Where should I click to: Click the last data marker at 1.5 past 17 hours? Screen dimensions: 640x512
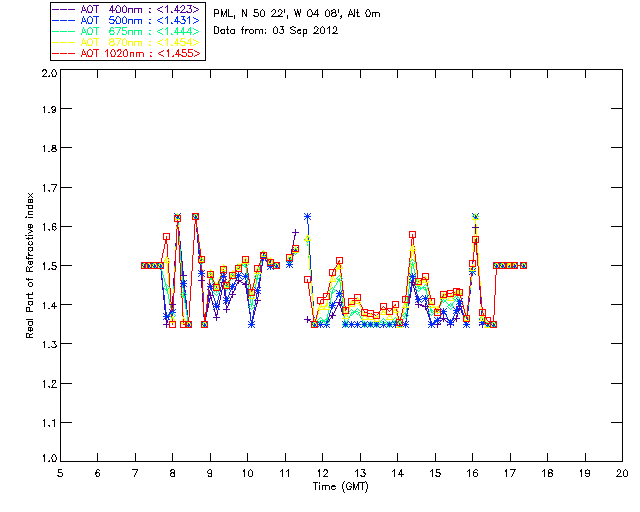524,265
